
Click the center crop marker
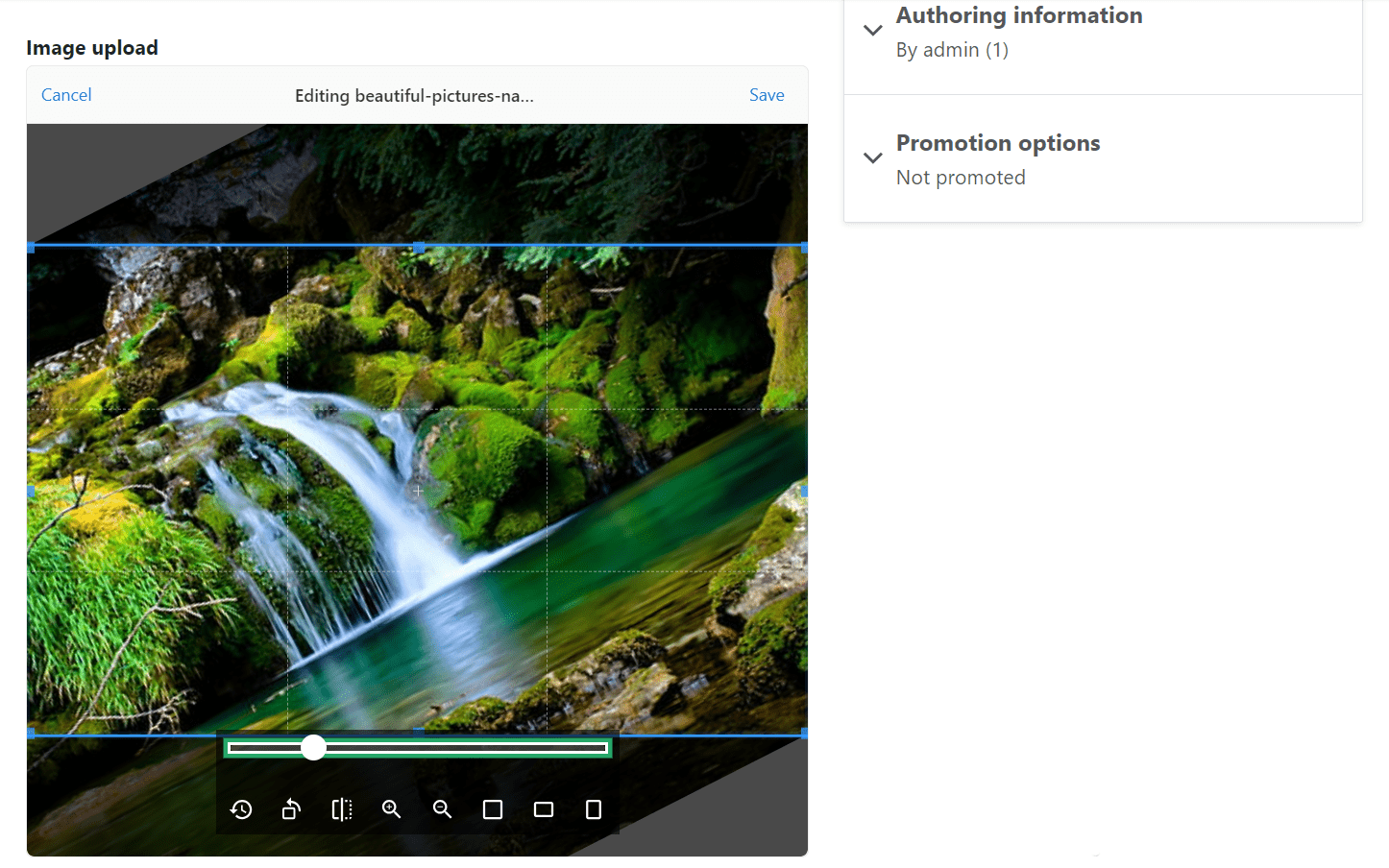point(418,490)
